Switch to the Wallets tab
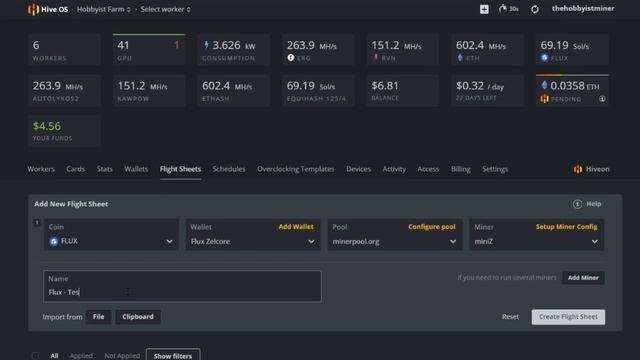 pyautogui.click(x=136, y=169)
